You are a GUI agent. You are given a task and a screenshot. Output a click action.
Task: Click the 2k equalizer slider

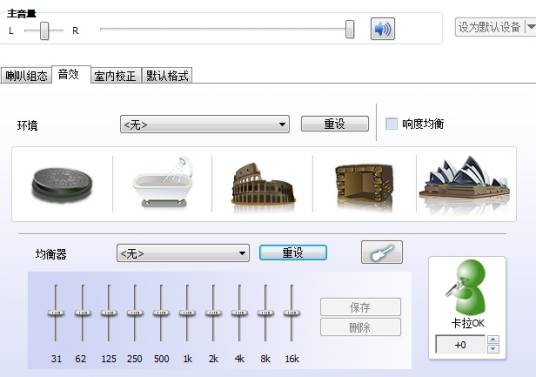click(213, 313)
